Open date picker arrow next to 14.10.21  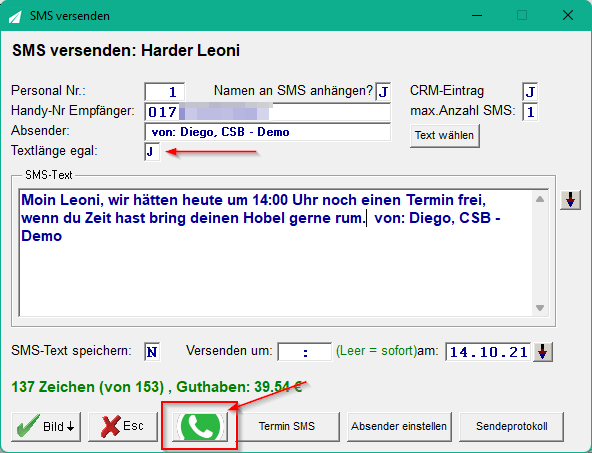pos(543,352)
